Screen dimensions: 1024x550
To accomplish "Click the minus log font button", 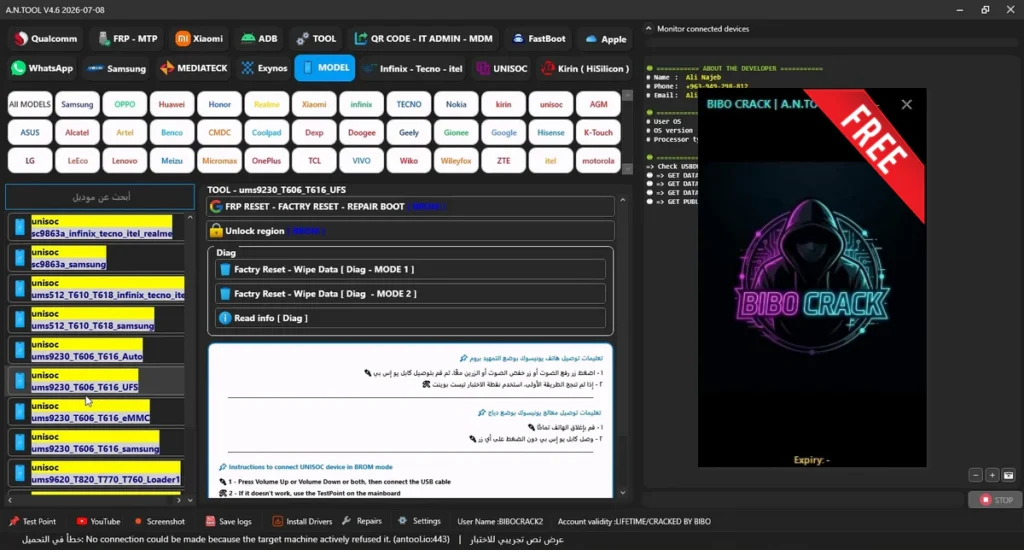I will (976, 476).
